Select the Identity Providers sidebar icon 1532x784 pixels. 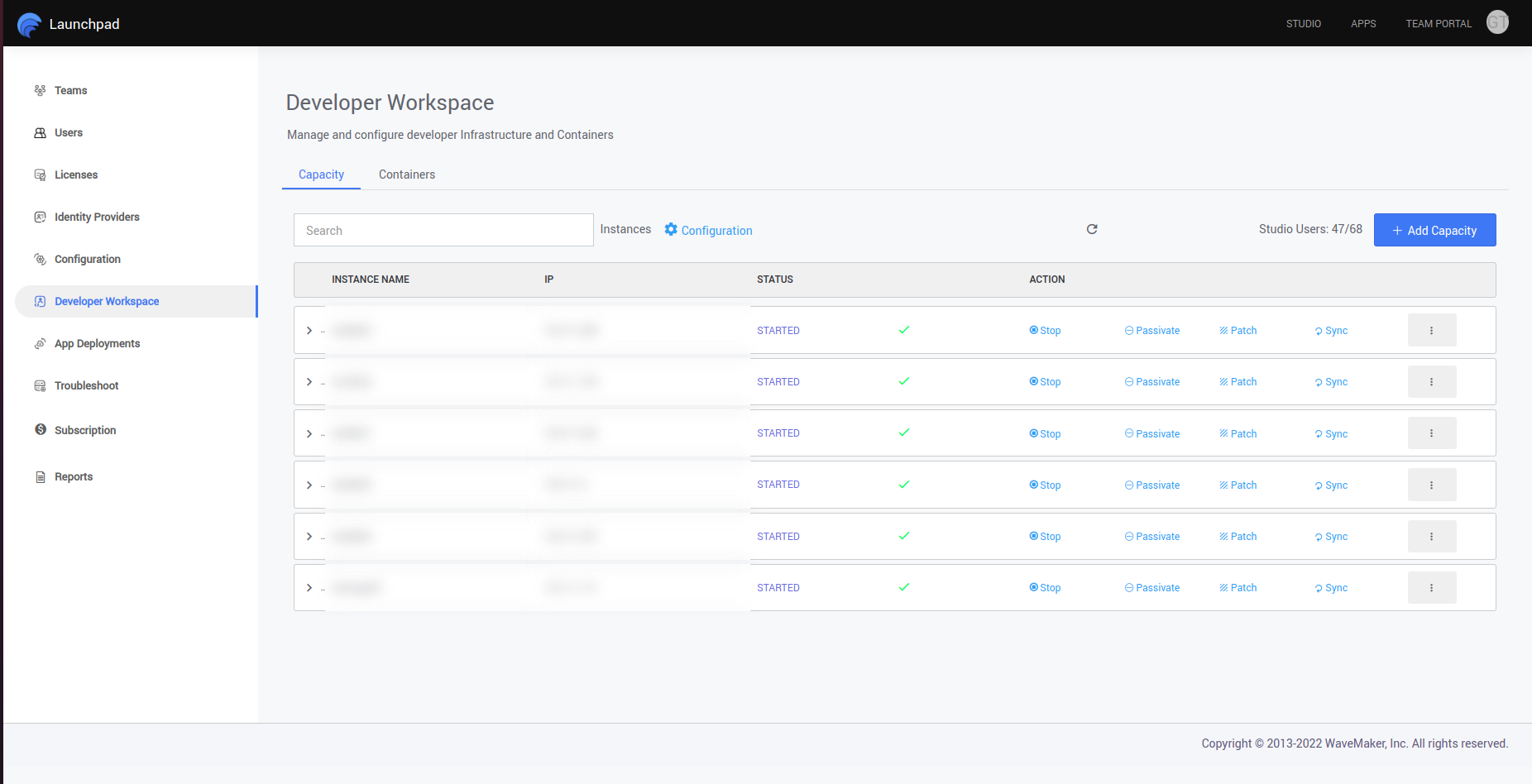pos(40,217)
